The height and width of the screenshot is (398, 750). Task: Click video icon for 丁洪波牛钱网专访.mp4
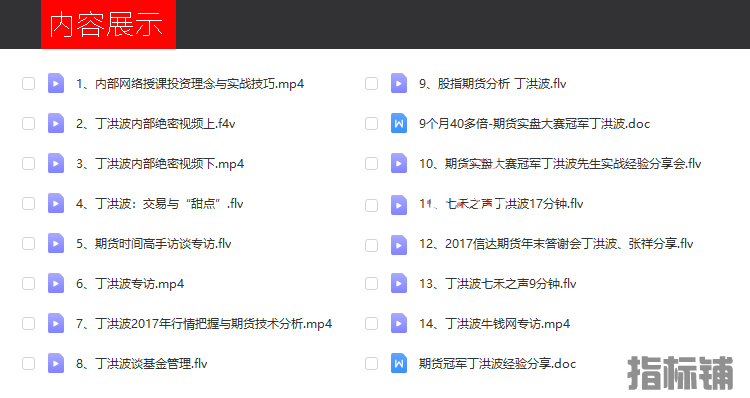coord(399,323)
